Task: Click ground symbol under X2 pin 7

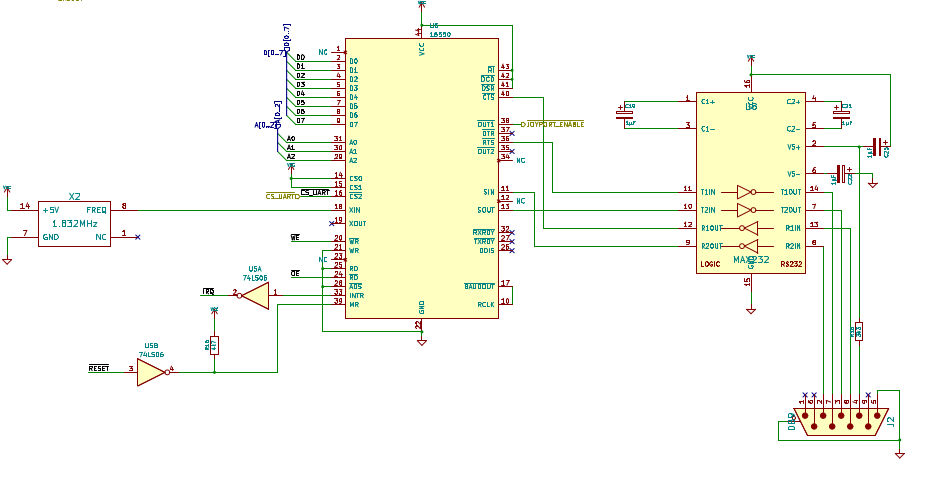Action: pyautogui.click(x=7, y=261)
